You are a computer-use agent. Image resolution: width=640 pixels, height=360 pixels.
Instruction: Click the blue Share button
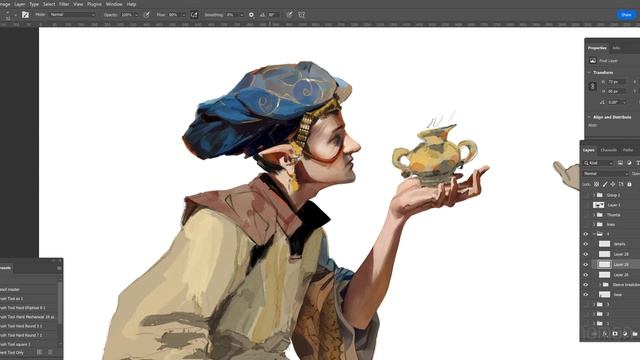[626, 15]
